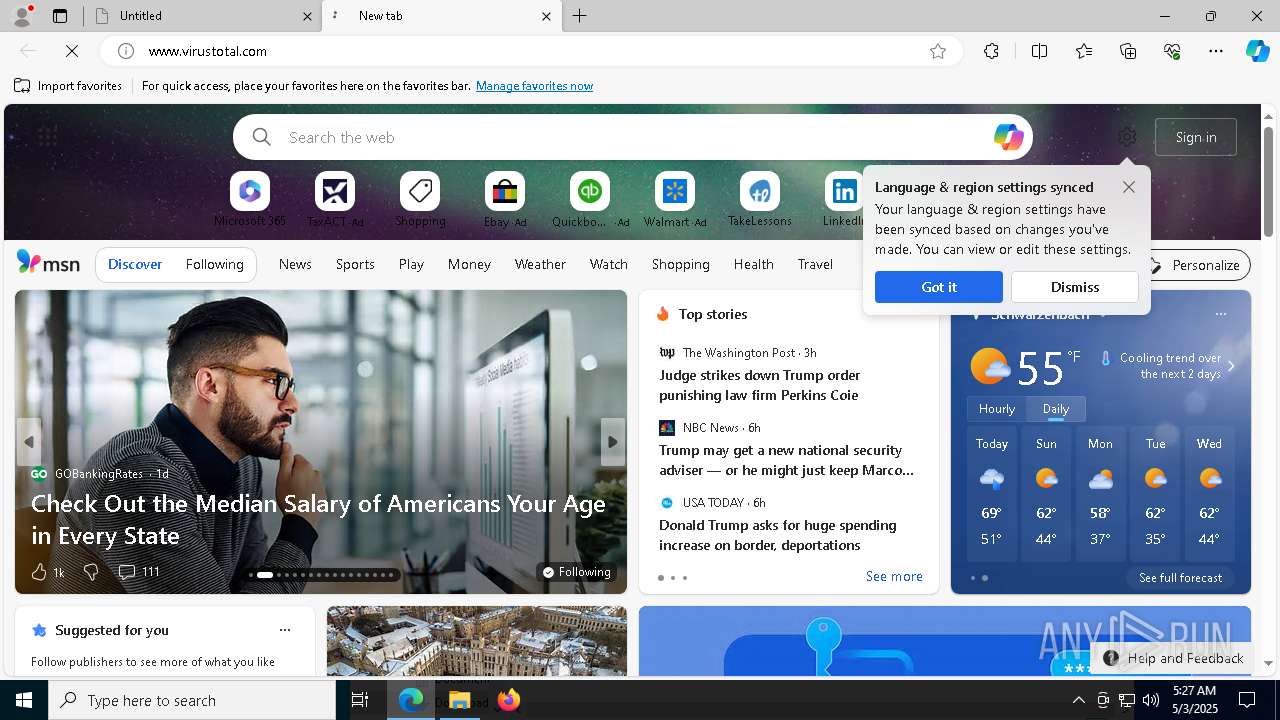Open the tab actions menu icon
The image size is (1280, 720).
60,16
